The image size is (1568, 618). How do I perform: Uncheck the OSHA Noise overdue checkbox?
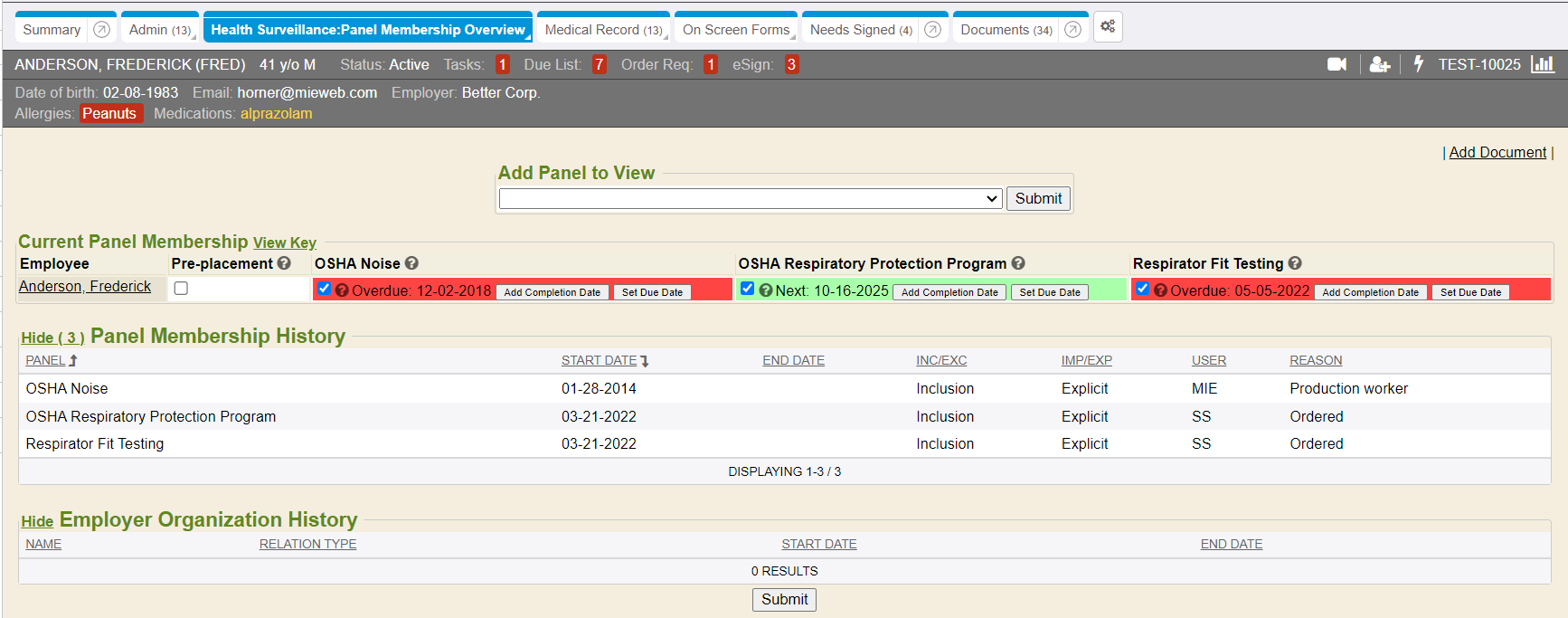(325, 289)
